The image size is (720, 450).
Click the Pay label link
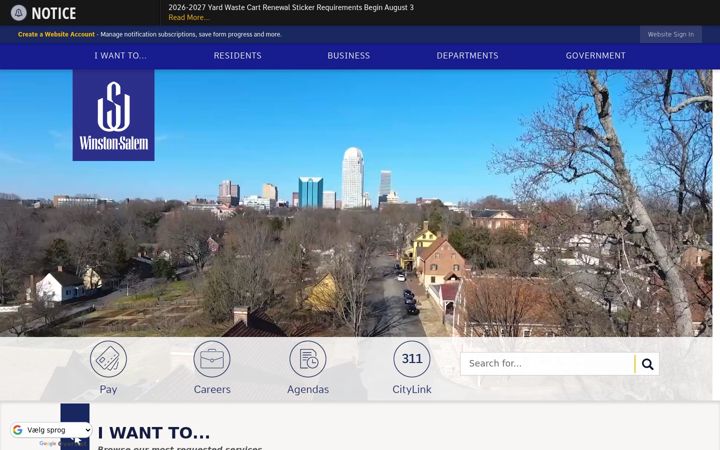click(x=108, y=389)
